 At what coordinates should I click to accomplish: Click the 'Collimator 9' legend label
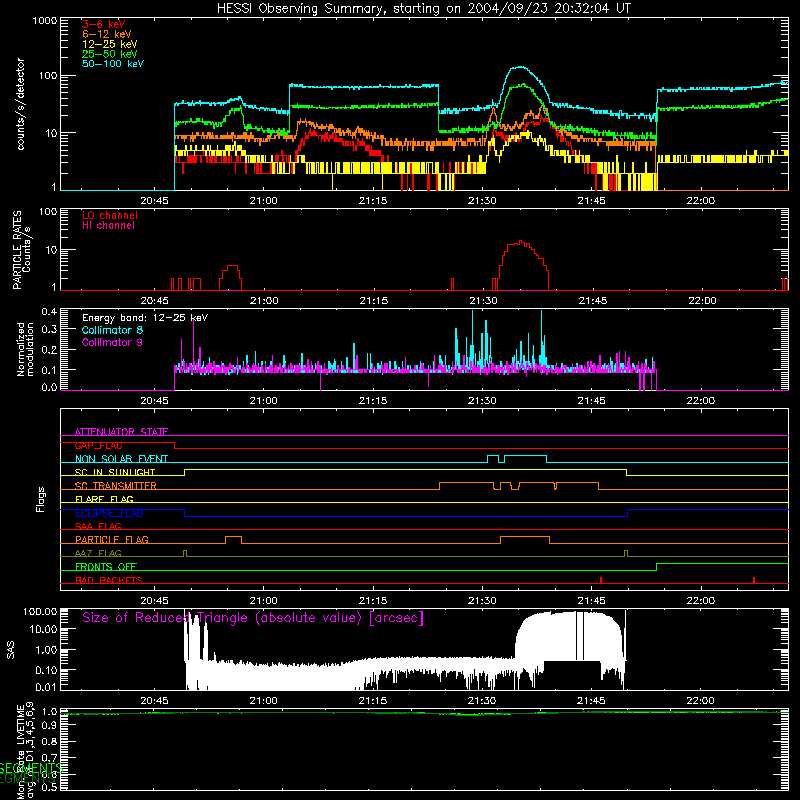tap(112, 342)
